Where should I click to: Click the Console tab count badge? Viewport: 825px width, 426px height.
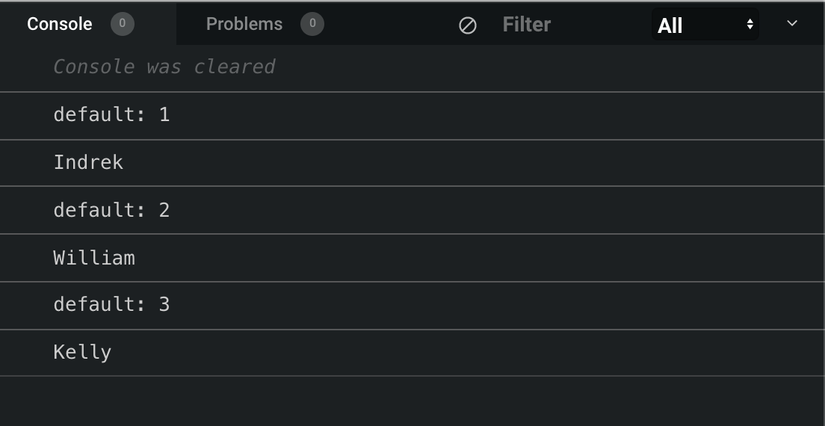pyautogui.click(x=122, y=24)
